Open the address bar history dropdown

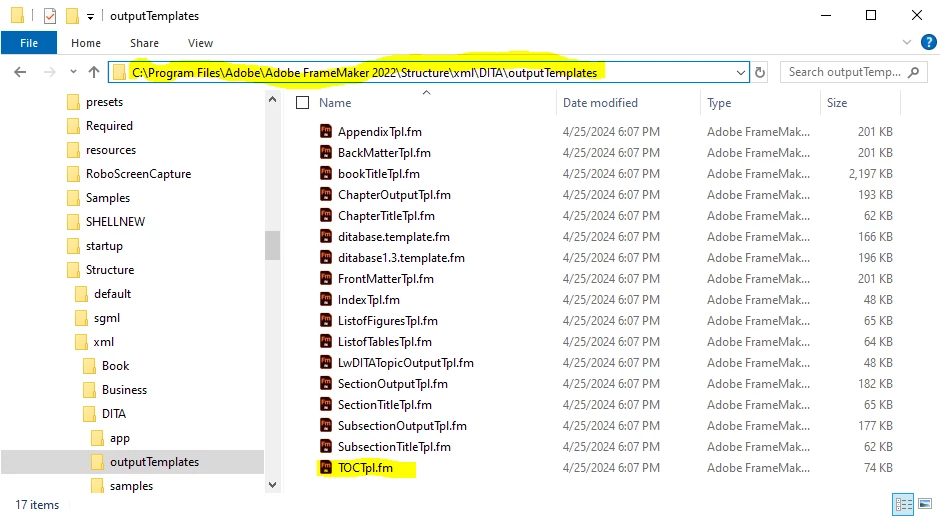click(x=741, y=72)
